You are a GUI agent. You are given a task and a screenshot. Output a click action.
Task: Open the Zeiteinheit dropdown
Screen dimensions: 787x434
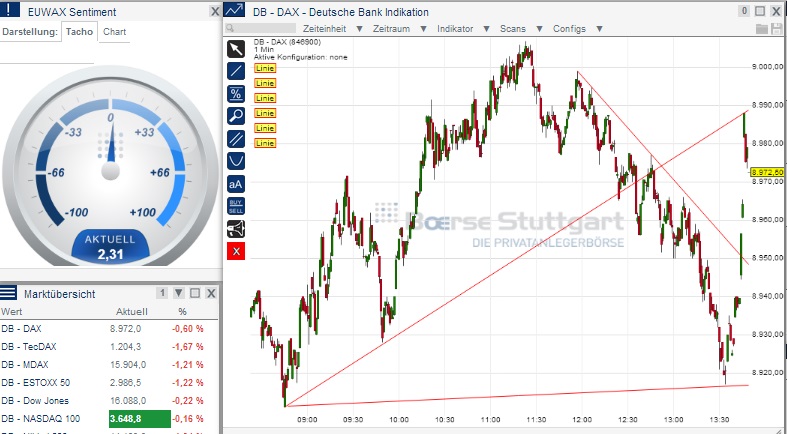click(333, 29)
